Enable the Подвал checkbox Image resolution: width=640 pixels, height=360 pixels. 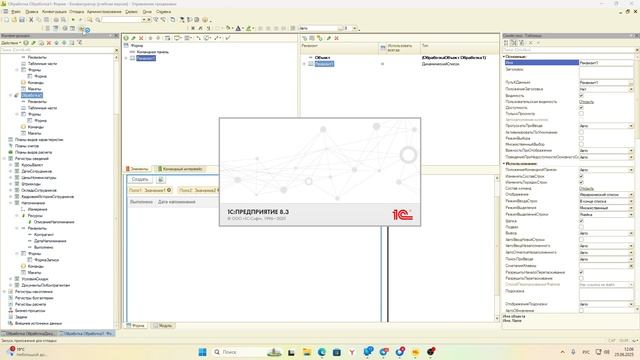(581, 227)
